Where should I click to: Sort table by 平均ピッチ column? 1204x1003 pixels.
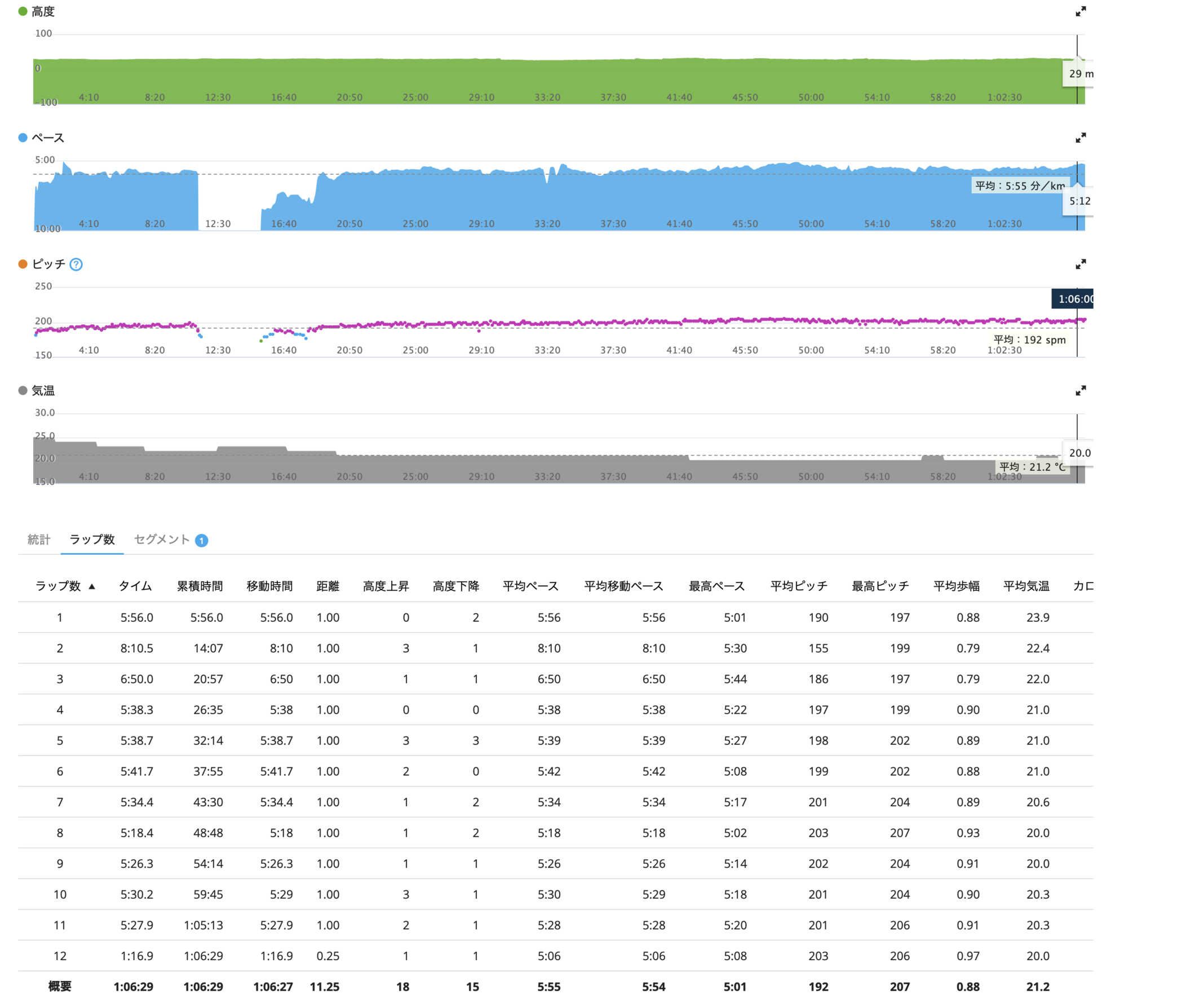(799, 586)
